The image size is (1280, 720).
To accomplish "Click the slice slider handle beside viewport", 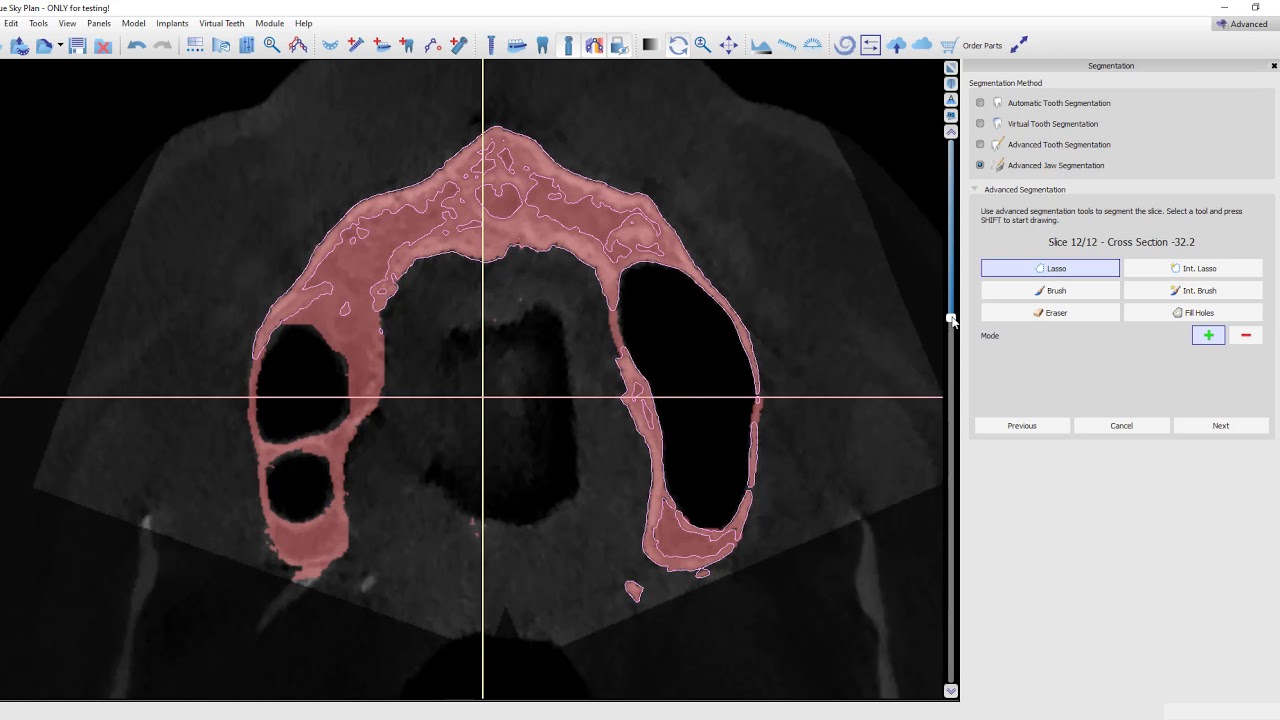I will point(950,318).
